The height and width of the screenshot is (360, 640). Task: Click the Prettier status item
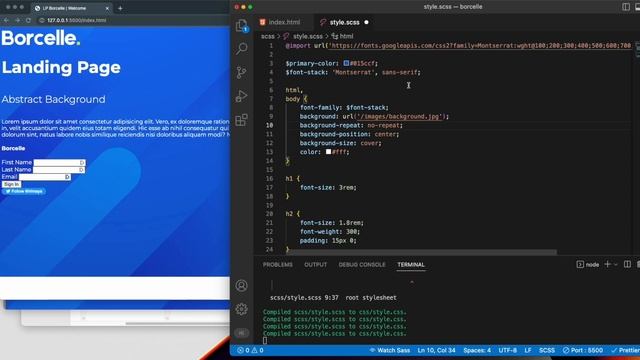pyautogui.click(x=625, y=350)
